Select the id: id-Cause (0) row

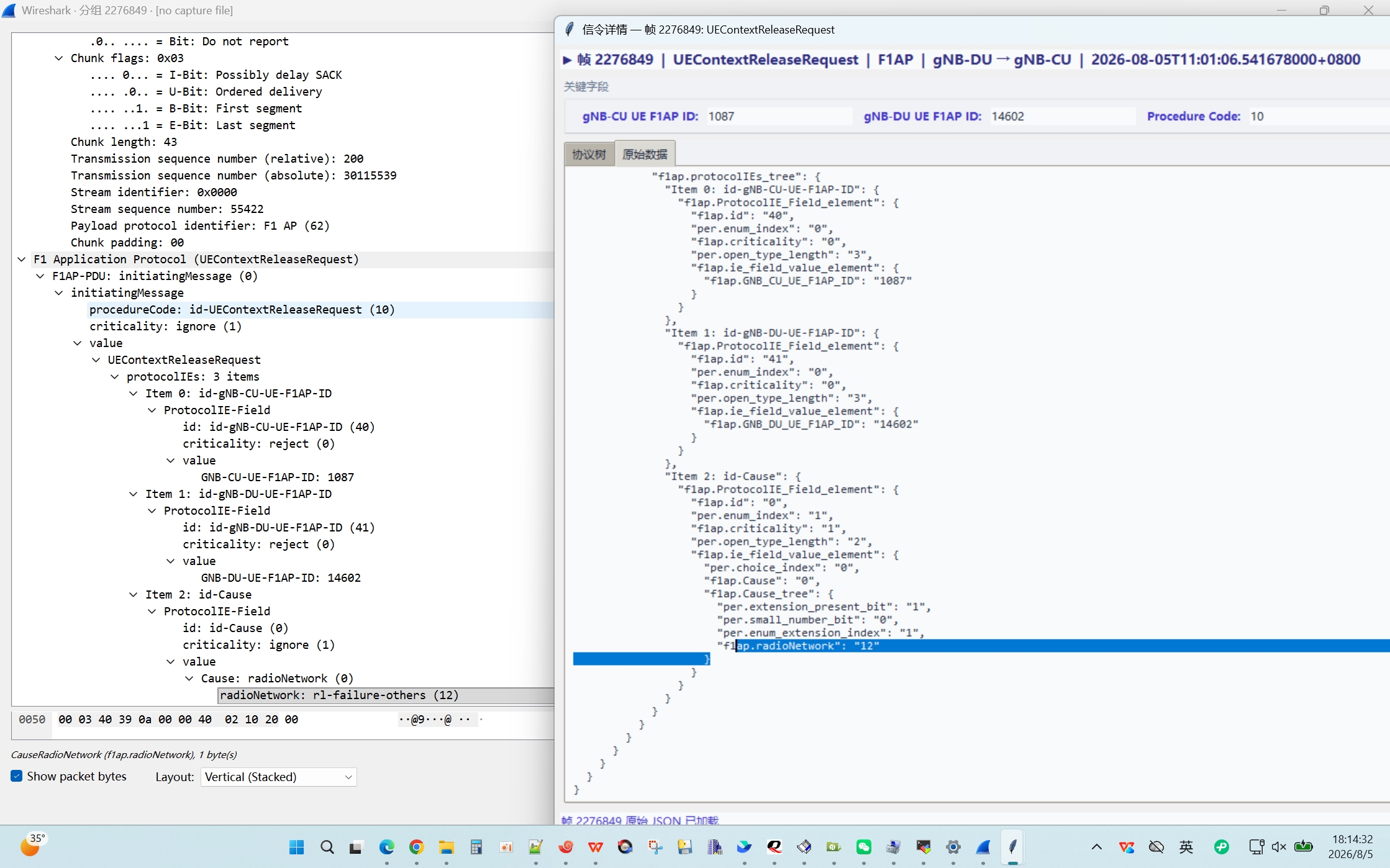[x=235, y=628]
